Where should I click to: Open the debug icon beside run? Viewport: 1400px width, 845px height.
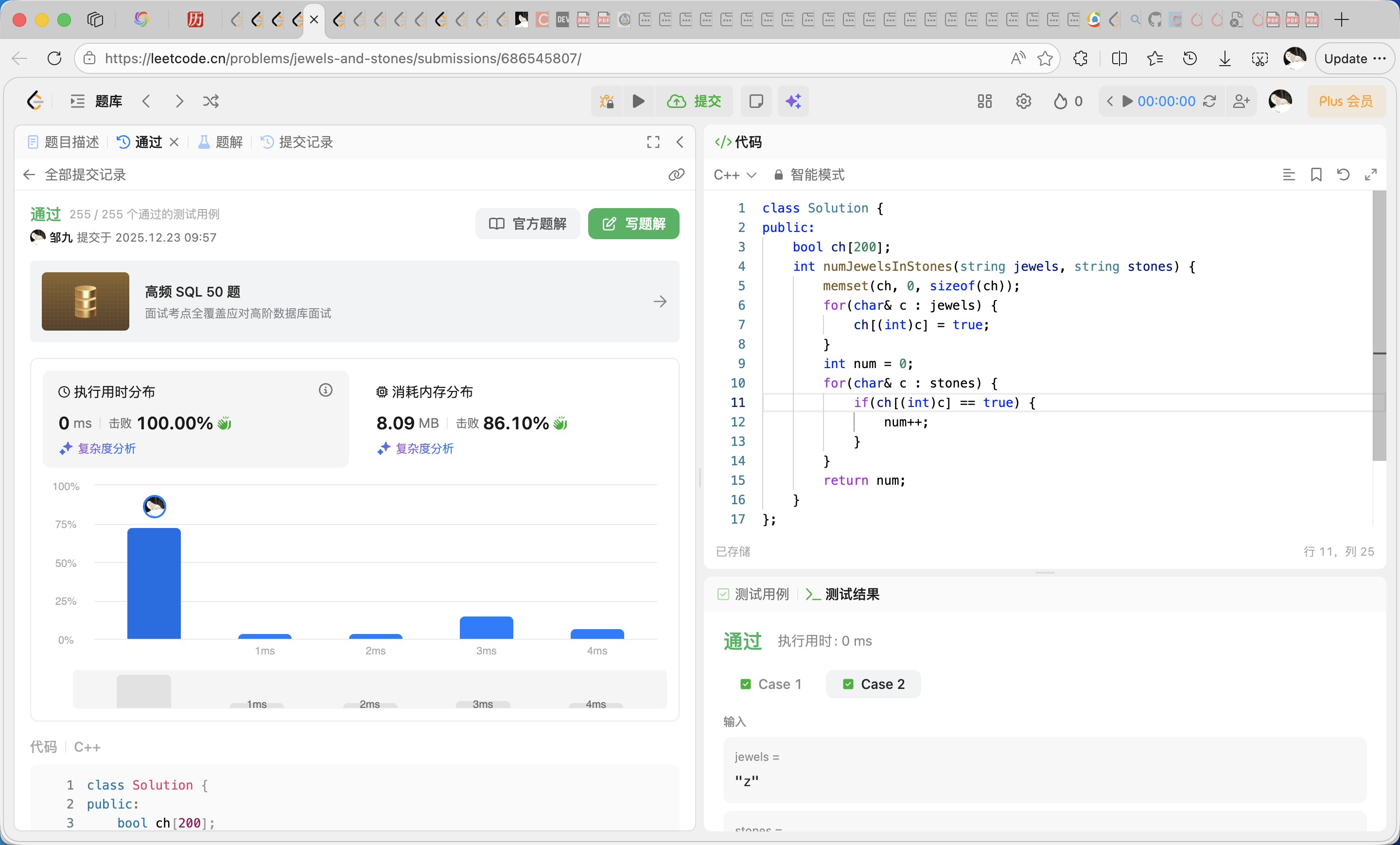point(606,101)
